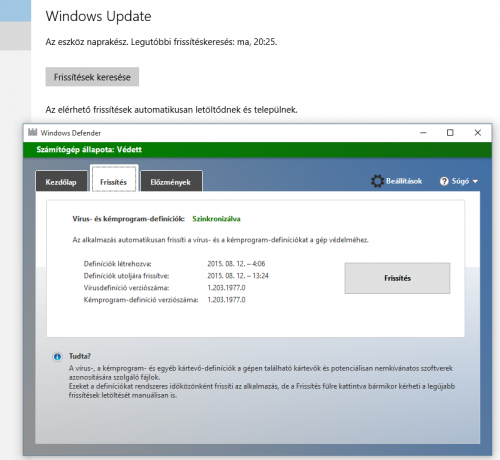The image size is (500, 460).
Task: Close the Windows Defender window
Action: pyautogui.click(x=478, y=133)
